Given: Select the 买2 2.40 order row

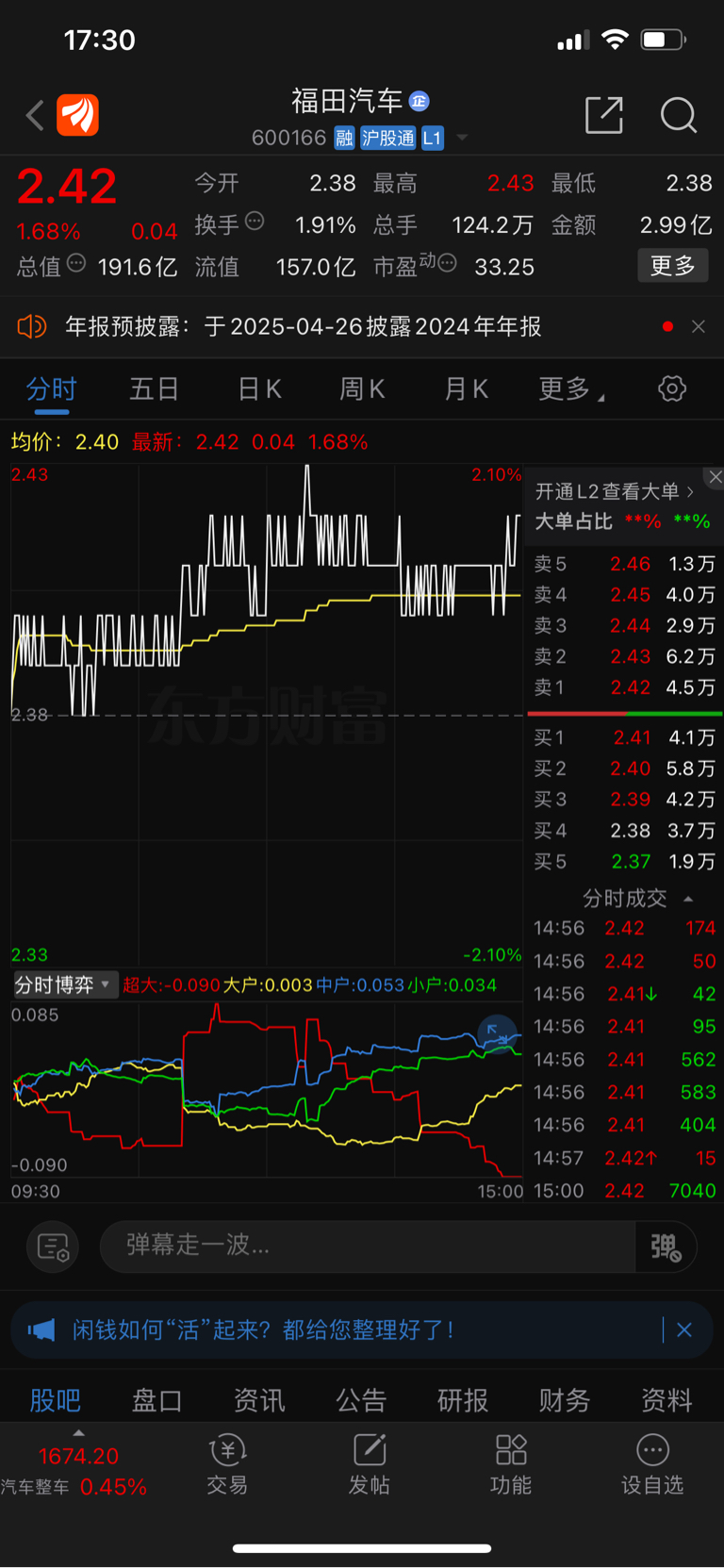Looking at the screenshot, I should click(624, 768).
